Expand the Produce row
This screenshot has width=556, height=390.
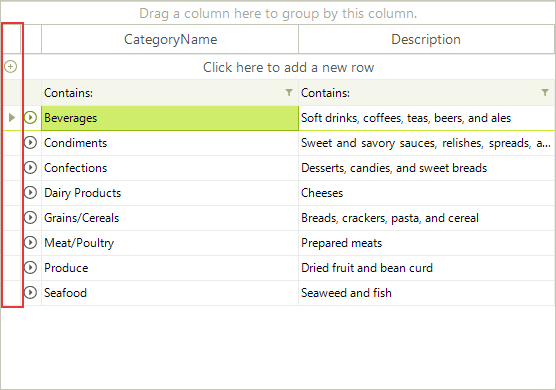tap(30, 267)
